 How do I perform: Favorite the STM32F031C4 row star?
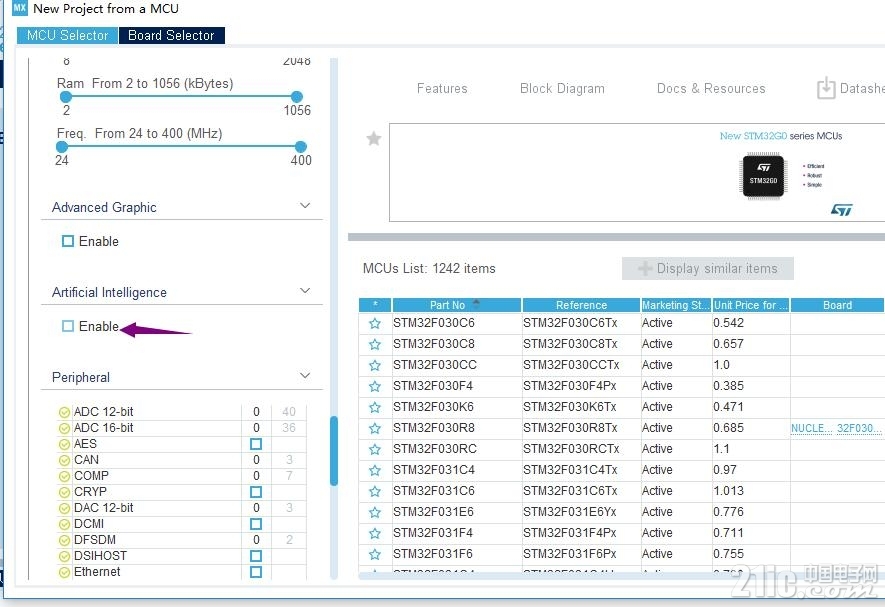tap(375, 470)
